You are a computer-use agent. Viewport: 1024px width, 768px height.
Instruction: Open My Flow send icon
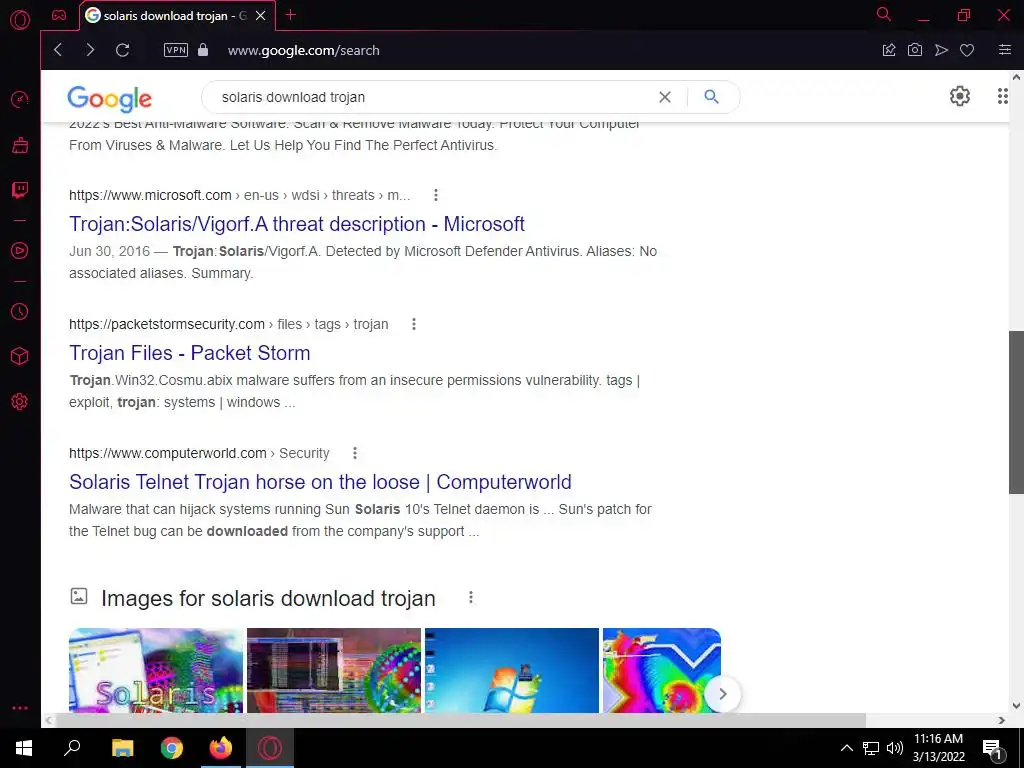(941, 50)
